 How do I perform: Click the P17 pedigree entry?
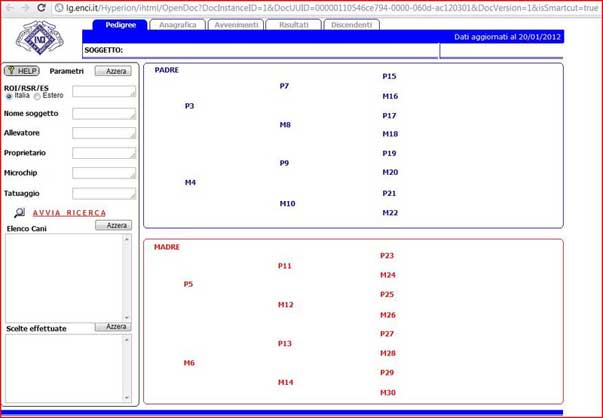(x=389, y=115)
